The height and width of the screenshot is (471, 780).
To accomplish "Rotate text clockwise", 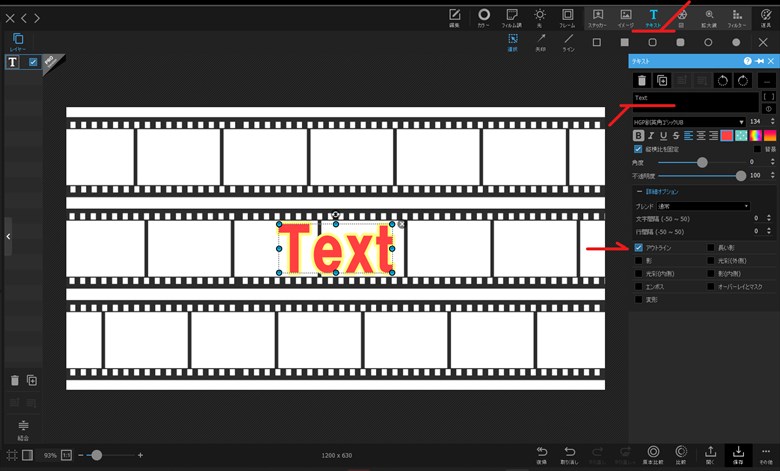I will pos(743,80).
